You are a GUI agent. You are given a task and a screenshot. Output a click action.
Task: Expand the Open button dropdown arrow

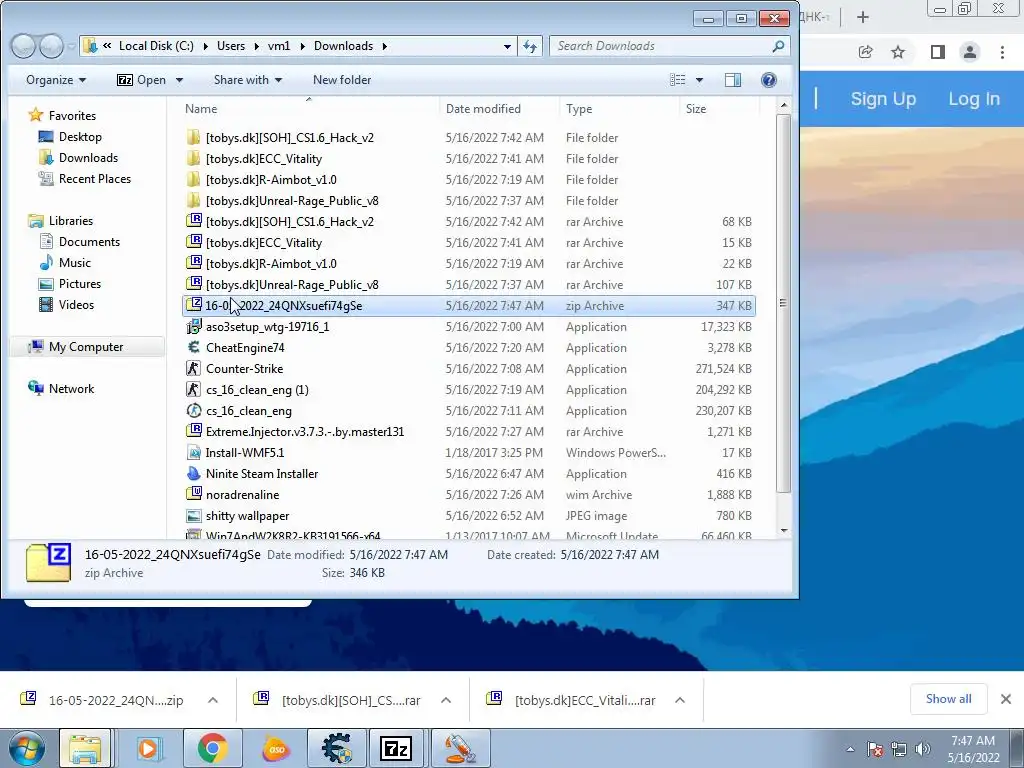[179, 80]
